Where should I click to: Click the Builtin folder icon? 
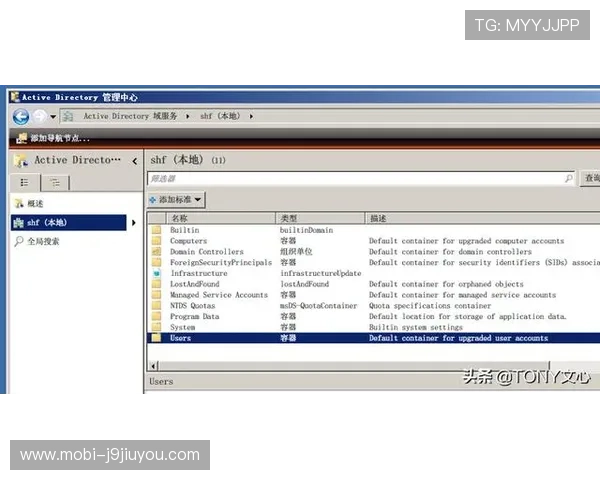pos(157,230)
